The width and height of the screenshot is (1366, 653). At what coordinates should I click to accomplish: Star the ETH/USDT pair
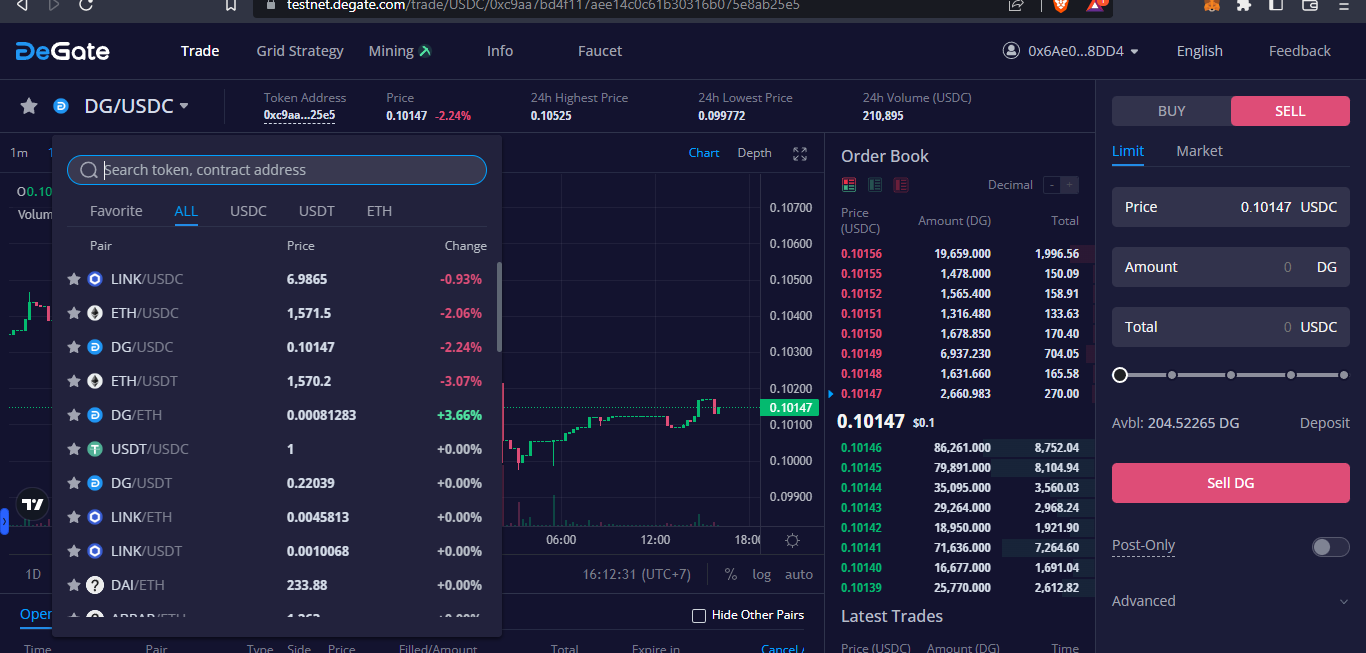pos(74,381)
